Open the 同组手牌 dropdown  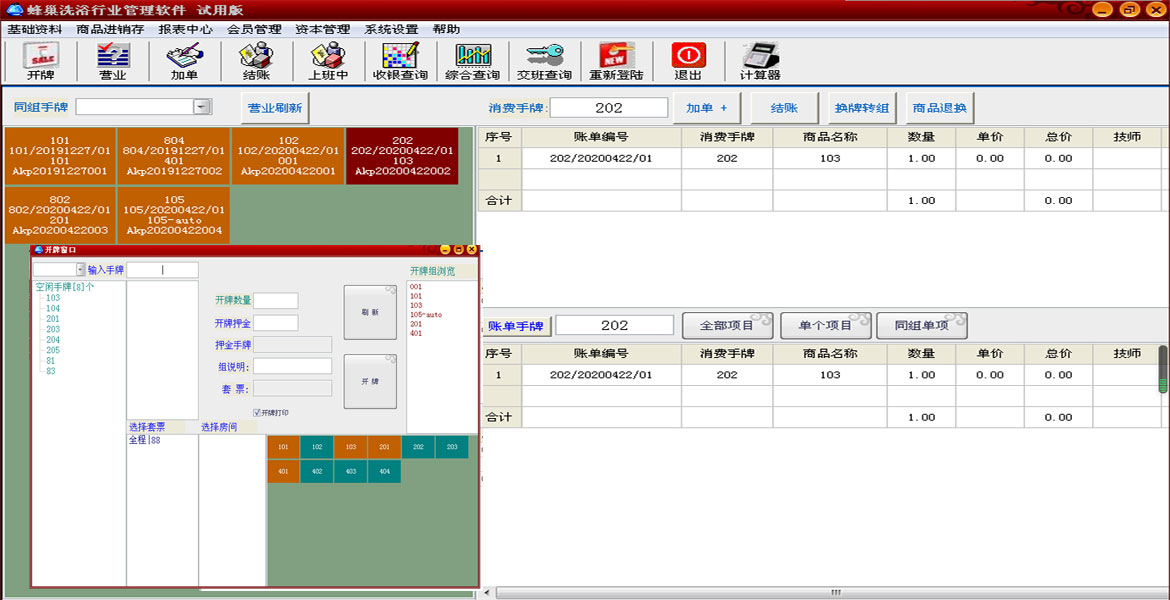pos(202,107)
